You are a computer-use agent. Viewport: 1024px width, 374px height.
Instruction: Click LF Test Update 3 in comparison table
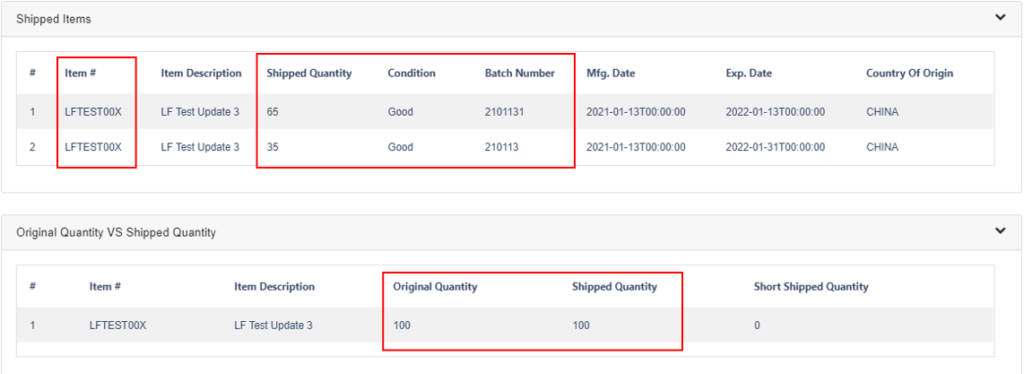click(273, 325)
